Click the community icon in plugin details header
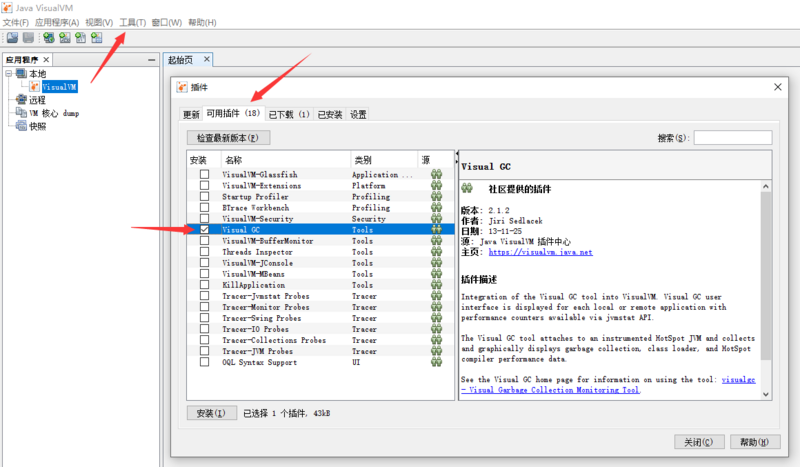 point(467,189)
